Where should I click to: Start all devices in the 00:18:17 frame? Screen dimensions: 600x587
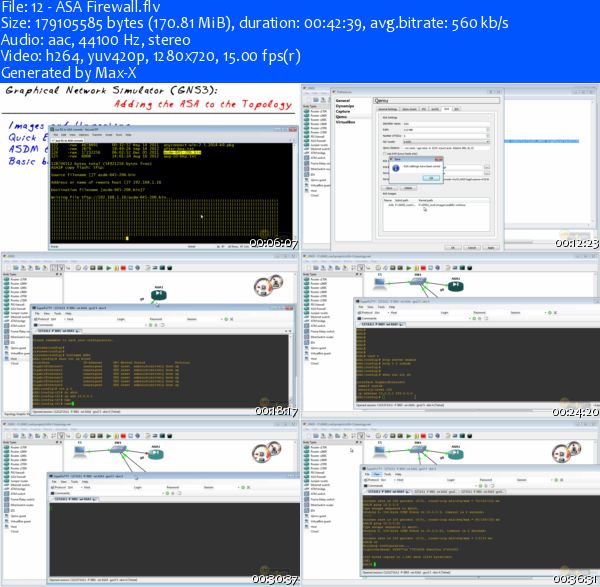click(x=109, y=268)
